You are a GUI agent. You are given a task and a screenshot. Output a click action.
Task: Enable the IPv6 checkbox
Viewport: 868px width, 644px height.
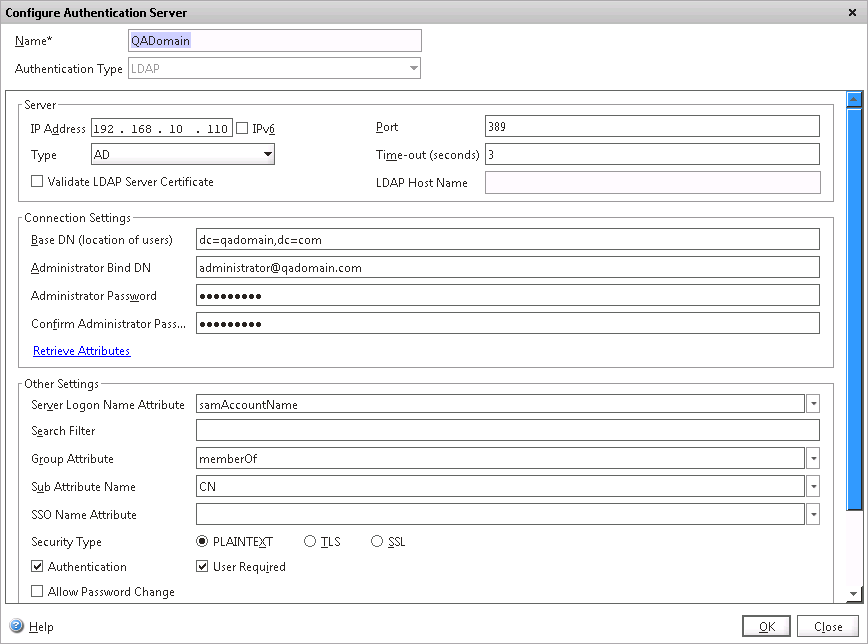pos(243,128)
